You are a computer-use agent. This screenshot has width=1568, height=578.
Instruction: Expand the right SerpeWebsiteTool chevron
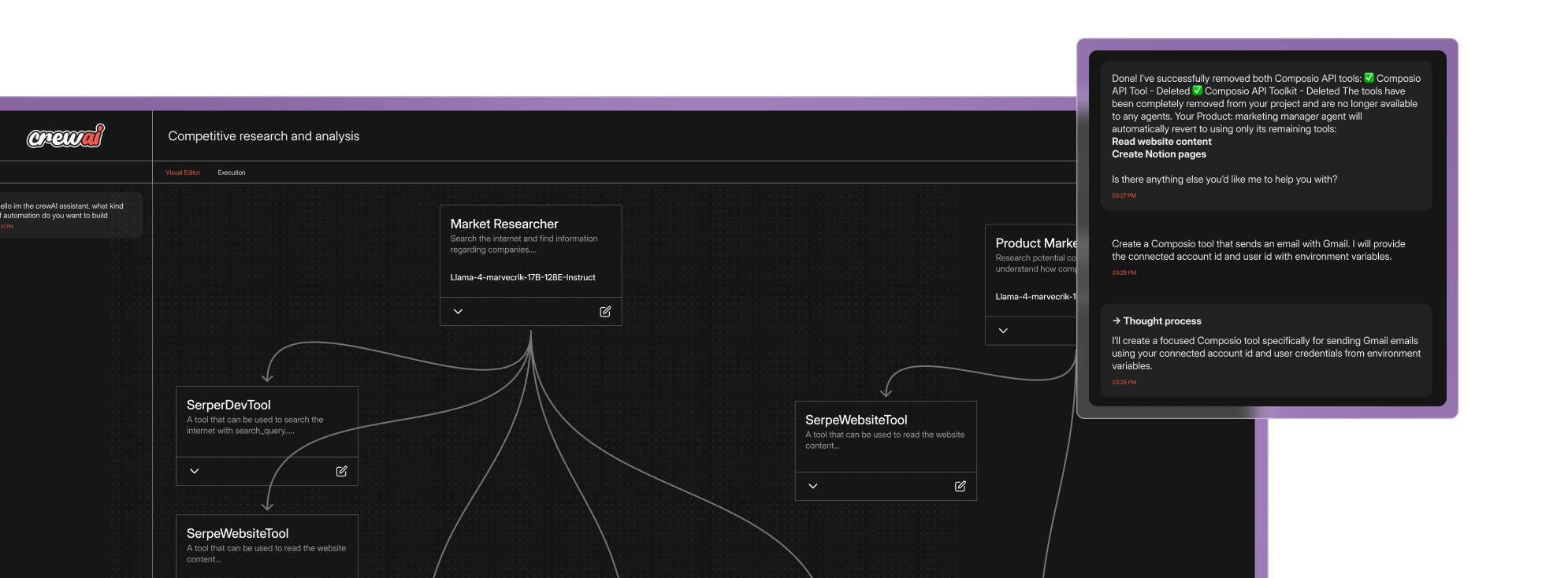[813, 486]
